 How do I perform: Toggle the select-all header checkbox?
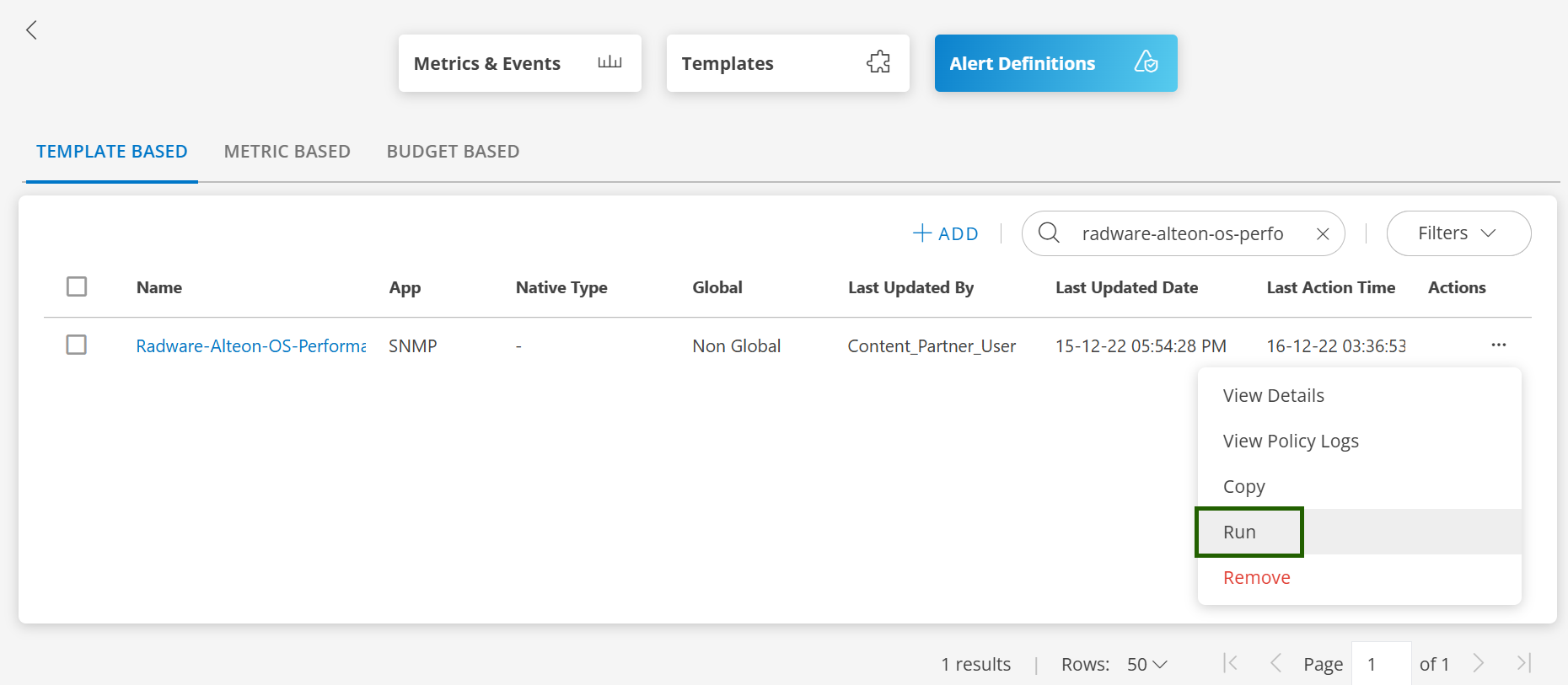(x=77, y=286)
